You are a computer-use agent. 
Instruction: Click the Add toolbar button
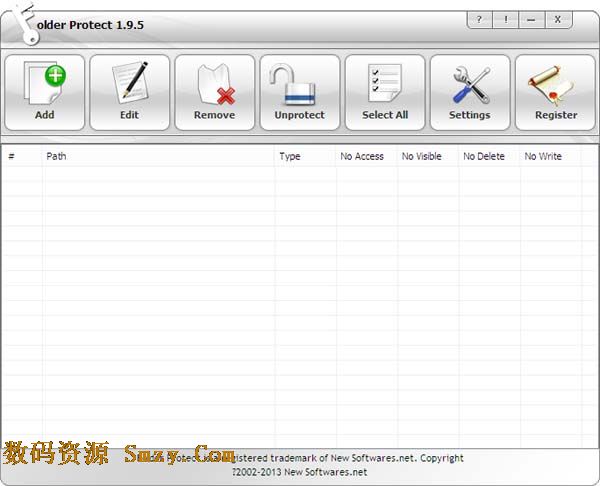tap(45, 93)
